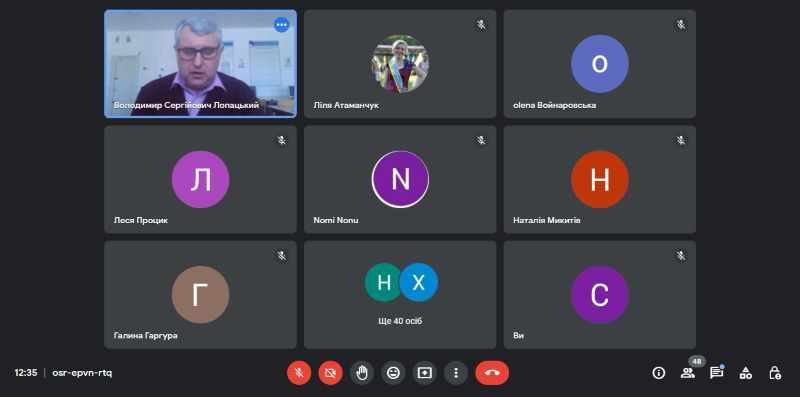Select Наталія Микитів's participant tile
800x397 pixels.
(600, 180)
